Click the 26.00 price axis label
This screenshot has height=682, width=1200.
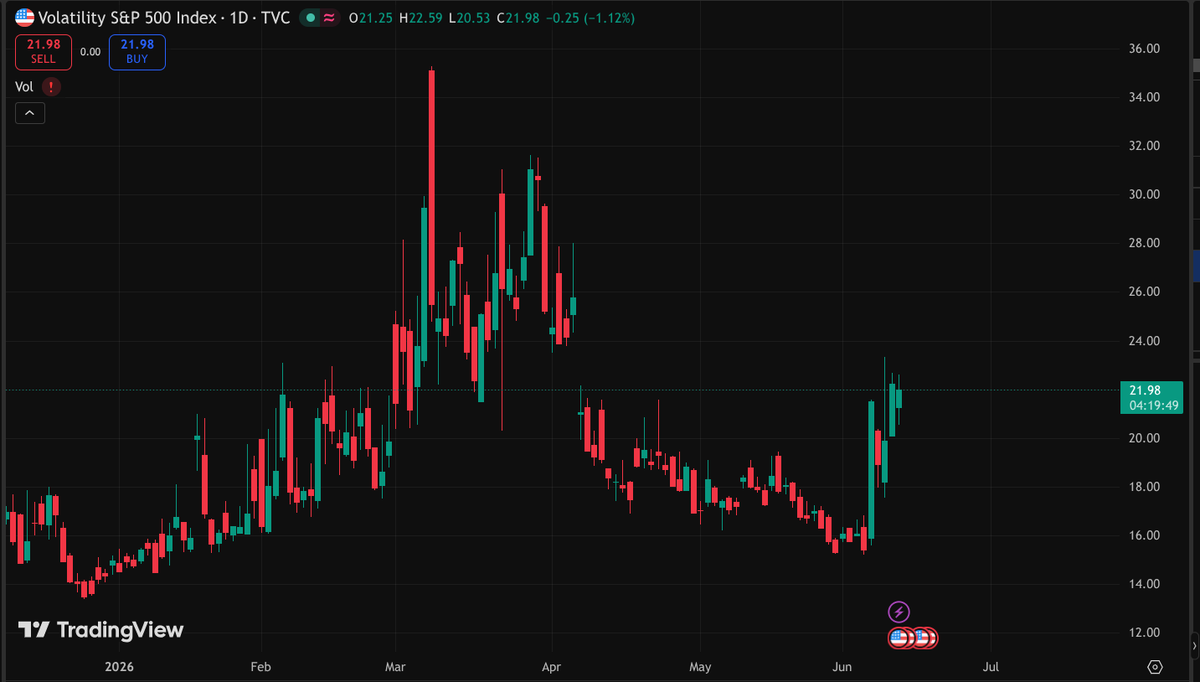1144,292
